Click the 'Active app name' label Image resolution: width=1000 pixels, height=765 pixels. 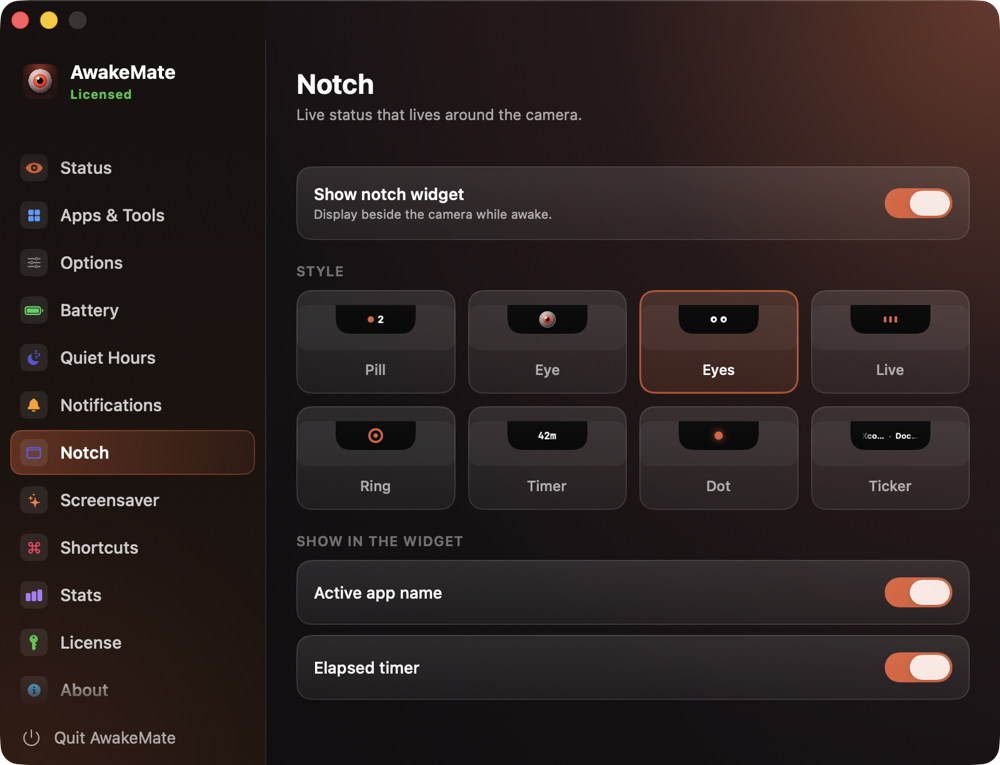click(378, 593)
